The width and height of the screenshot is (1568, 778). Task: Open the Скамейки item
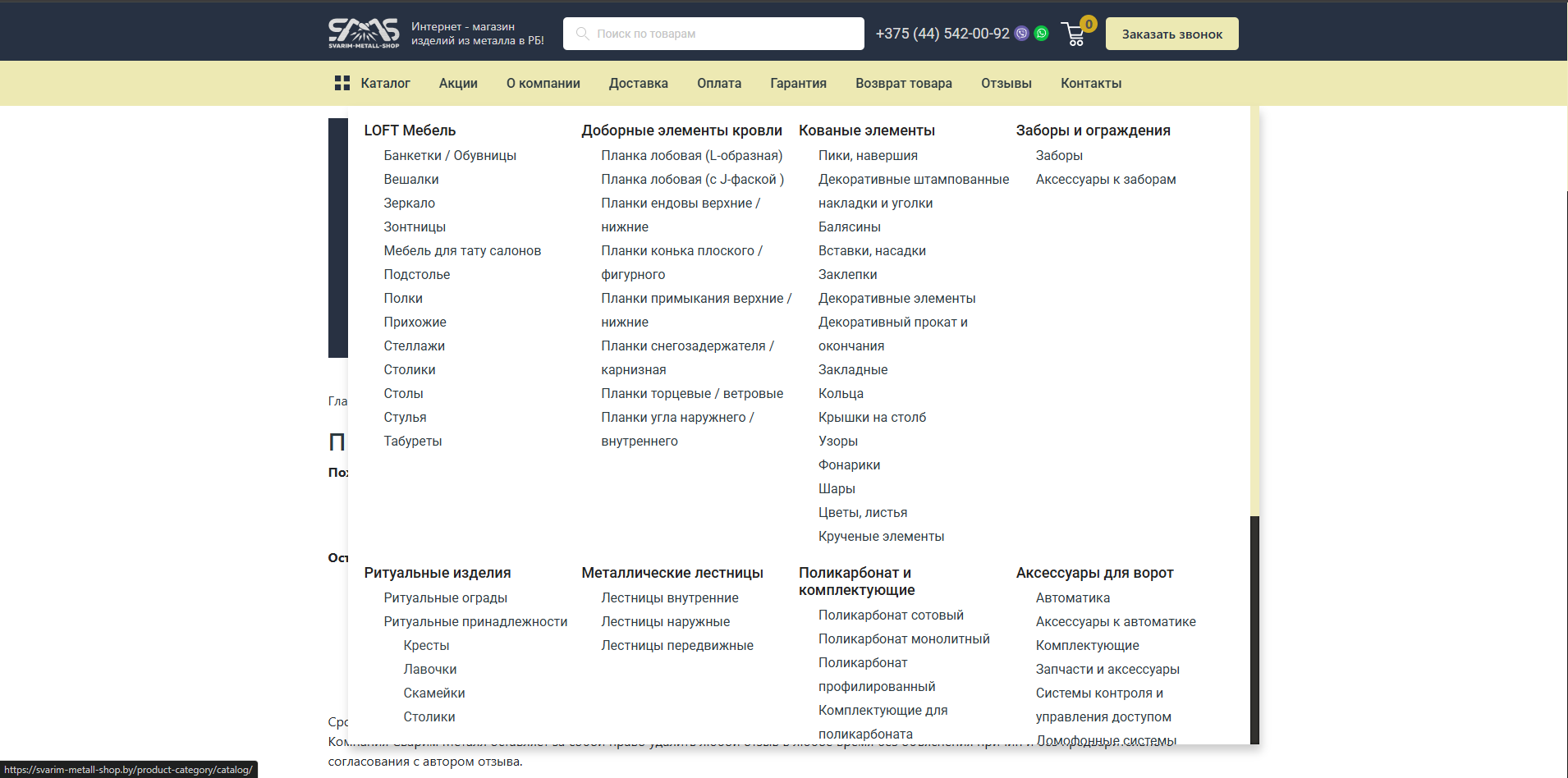click(x=434, y=693)
